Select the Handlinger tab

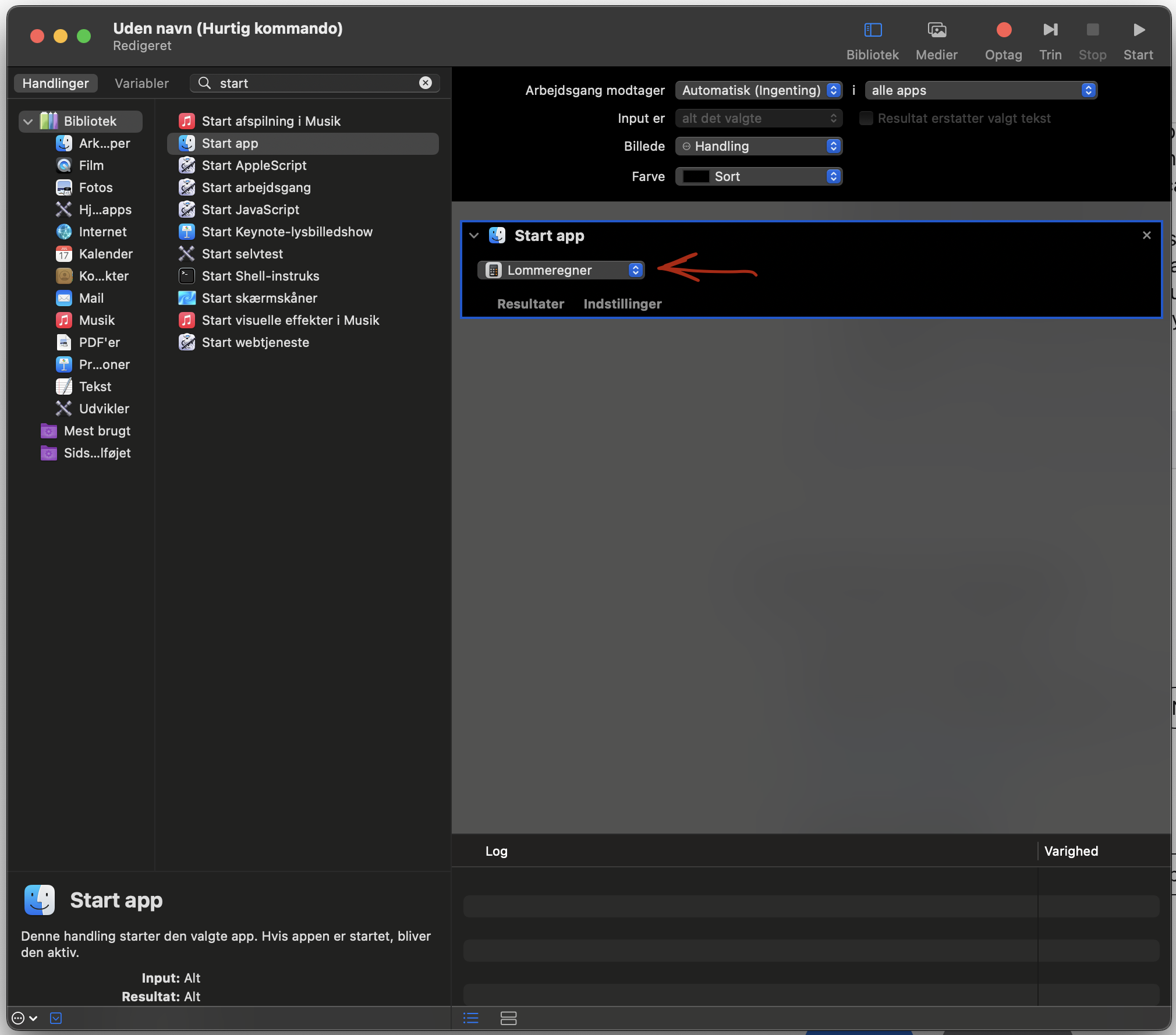coord(55,83)
